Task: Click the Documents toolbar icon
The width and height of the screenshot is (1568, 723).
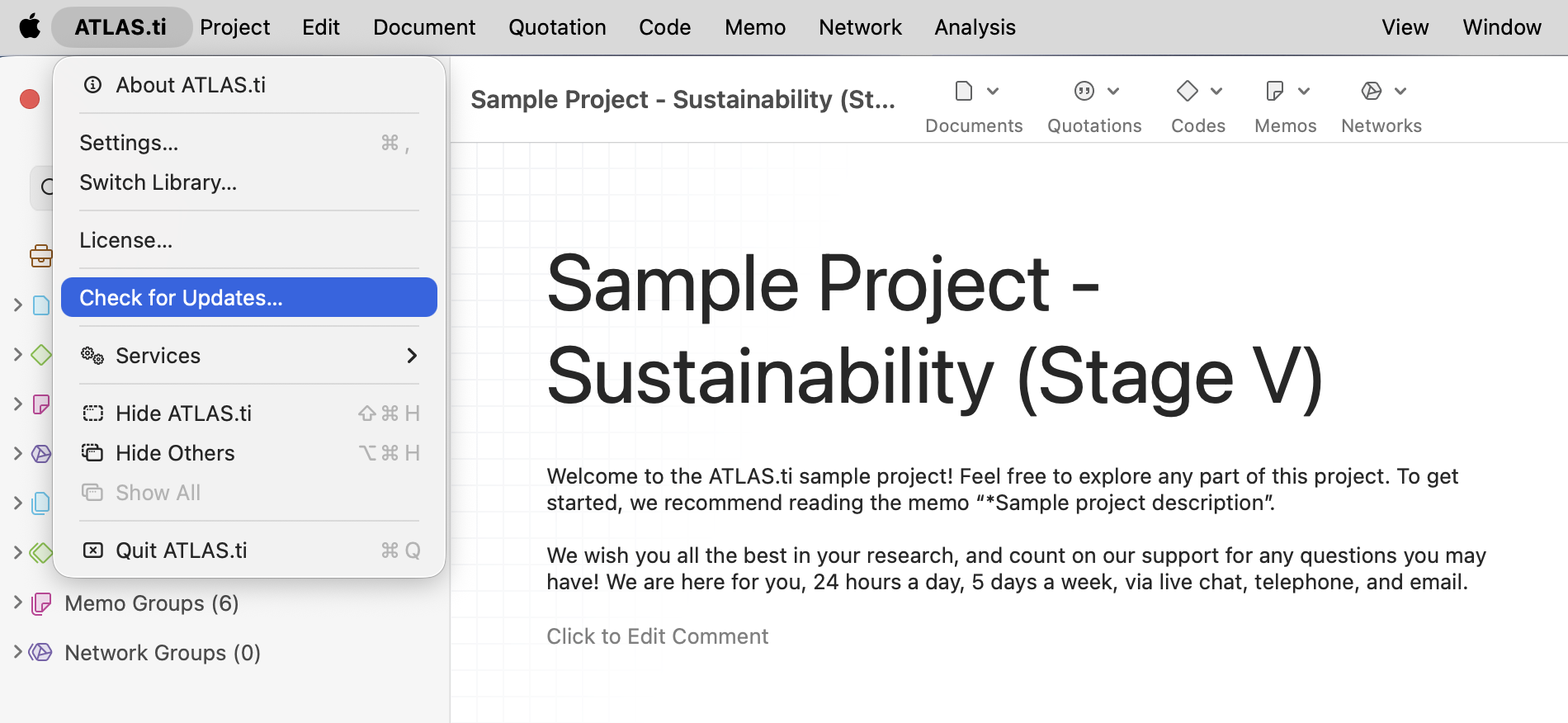Action: 963,91
